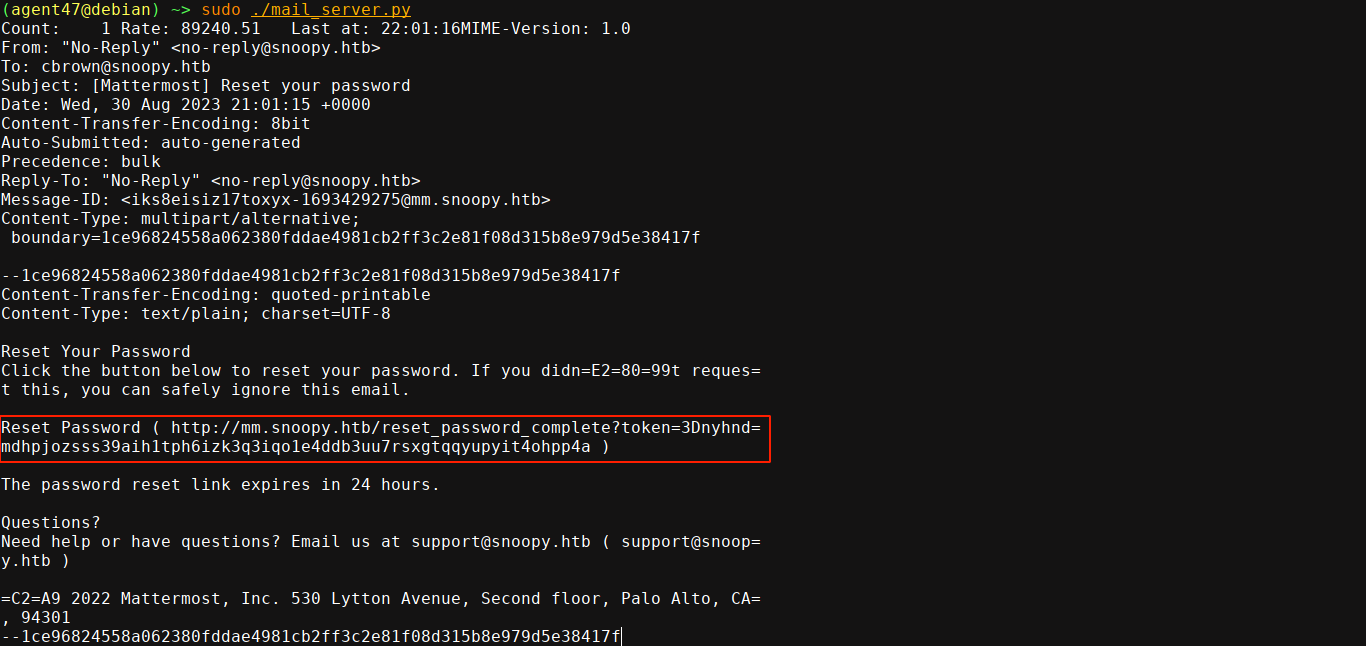Place the cursor at the end of the last line
1366x646 pixels.
click(x=620, y=637)
